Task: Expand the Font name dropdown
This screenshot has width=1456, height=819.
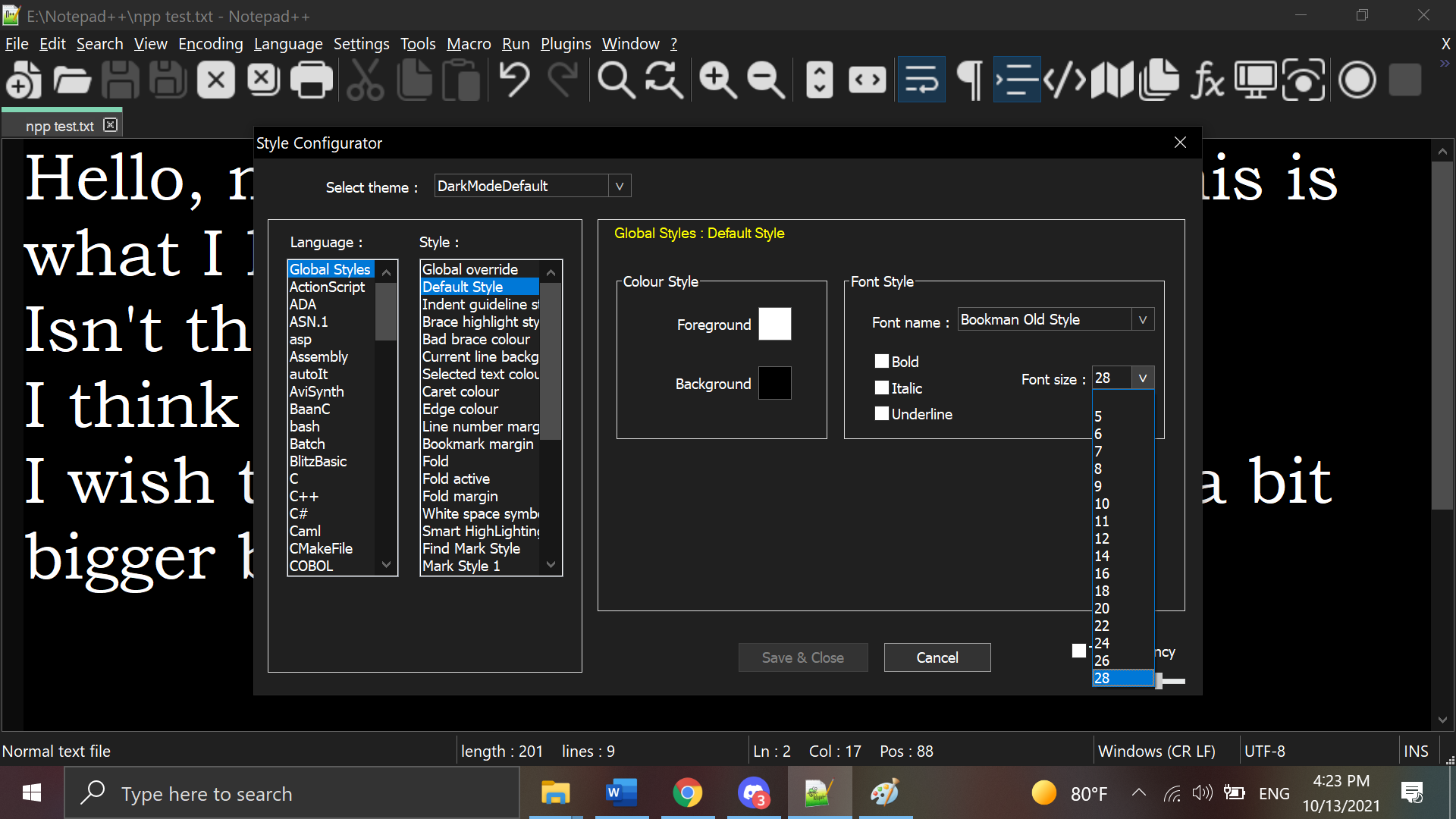Action: (1143, 319)
